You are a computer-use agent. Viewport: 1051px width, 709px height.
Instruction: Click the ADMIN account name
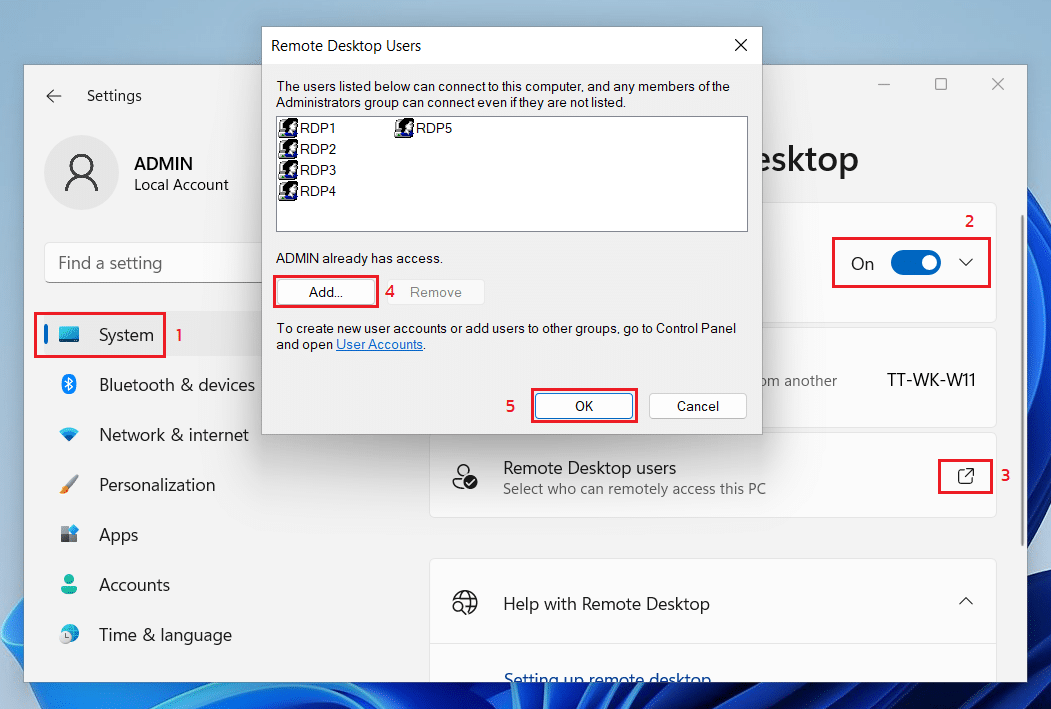pyautogui.click(x=164, y=164)
